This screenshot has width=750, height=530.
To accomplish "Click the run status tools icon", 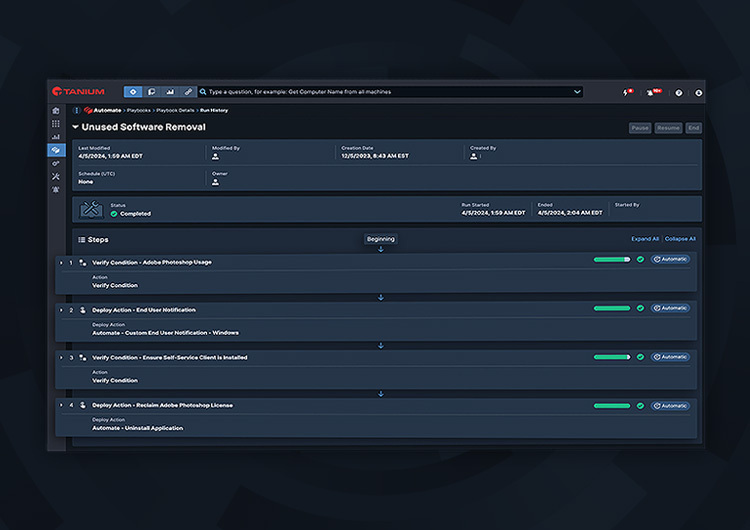I will (91, 210).
